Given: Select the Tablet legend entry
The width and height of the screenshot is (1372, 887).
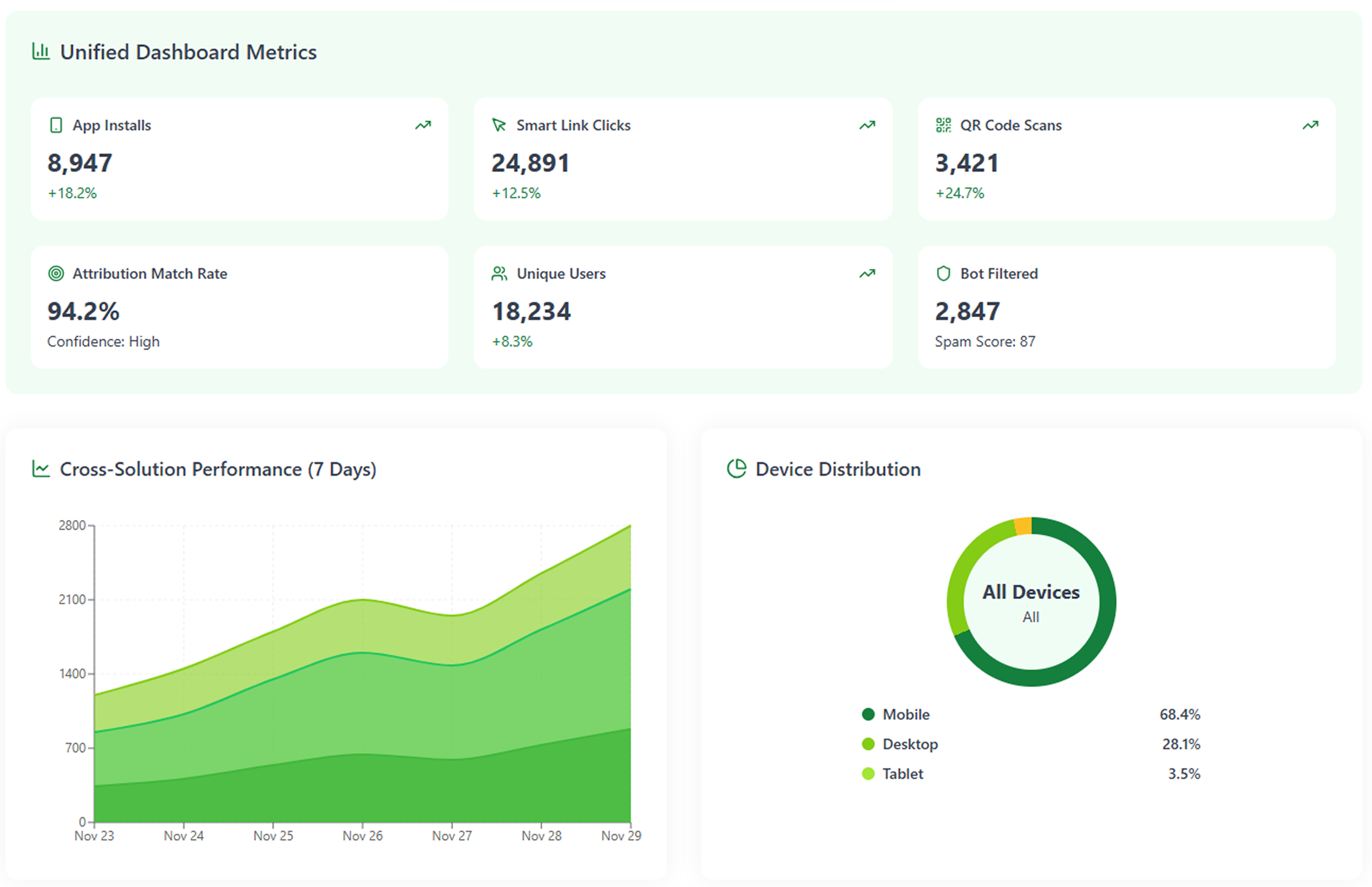Looking at the screenshot, I should [902, 774].
